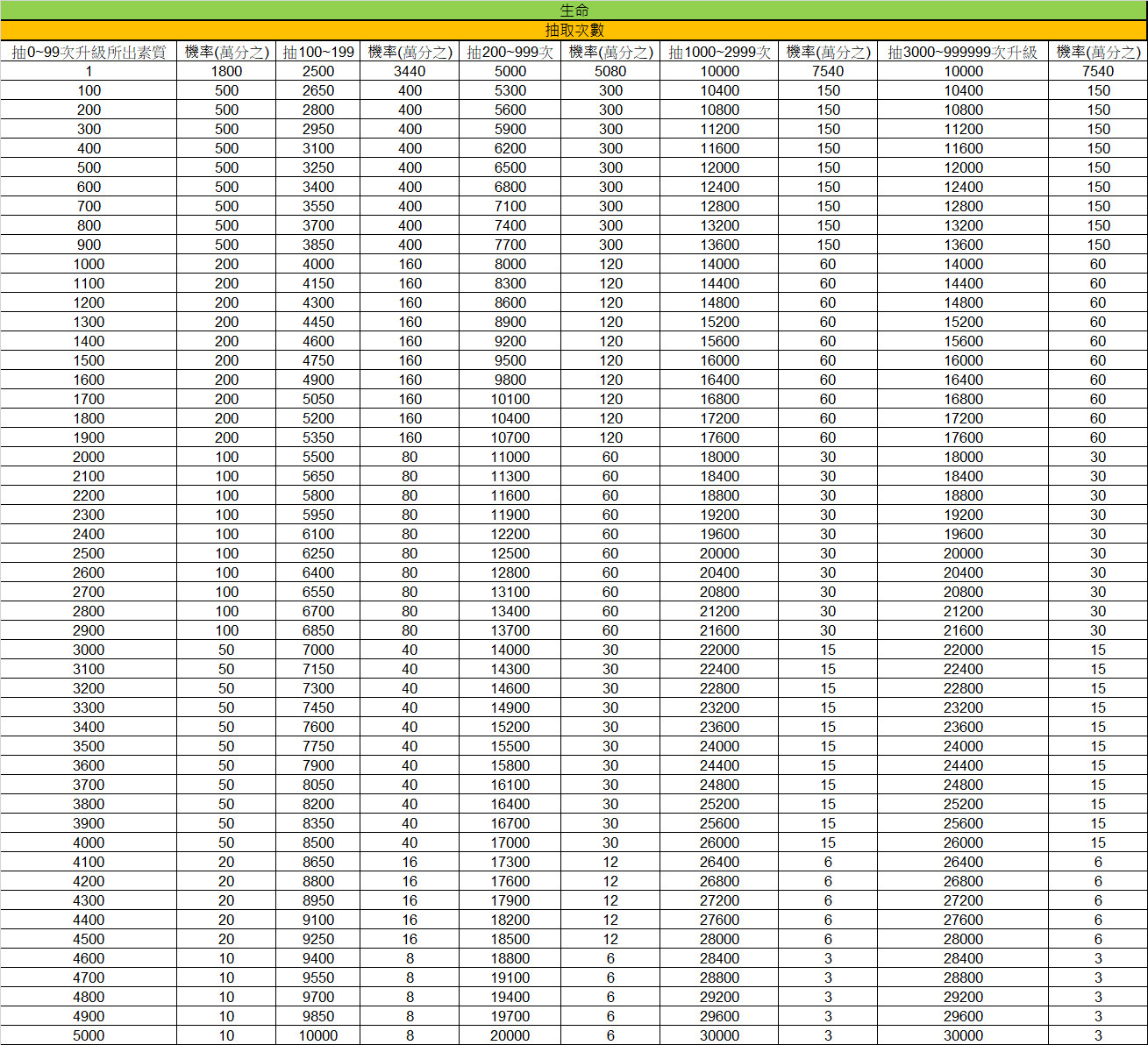1148x1045 pixels.
Task: Click the cell with value 5080
Action: click(x=610, y=71)
